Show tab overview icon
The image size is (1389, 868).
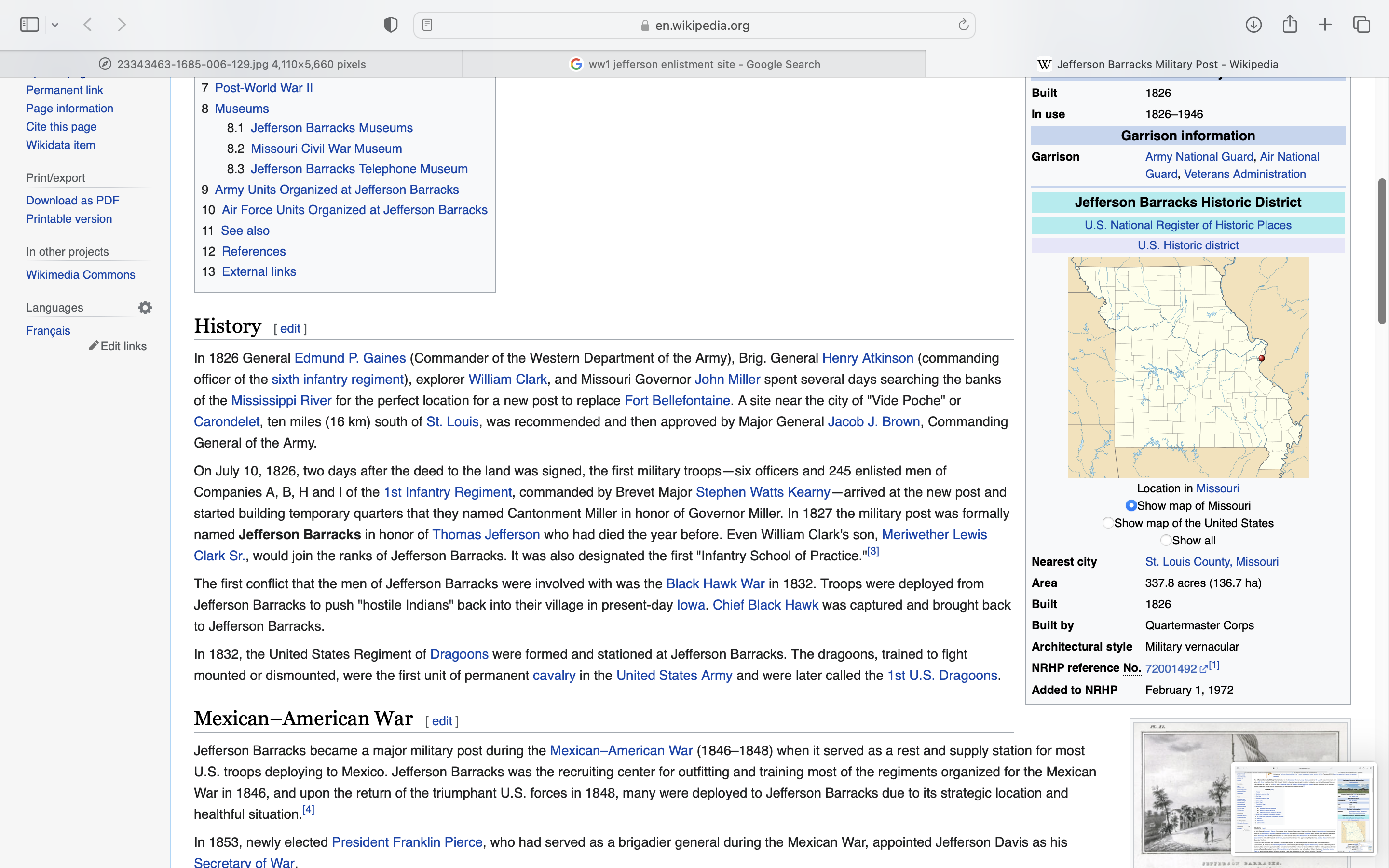[x=1362, y=25]
